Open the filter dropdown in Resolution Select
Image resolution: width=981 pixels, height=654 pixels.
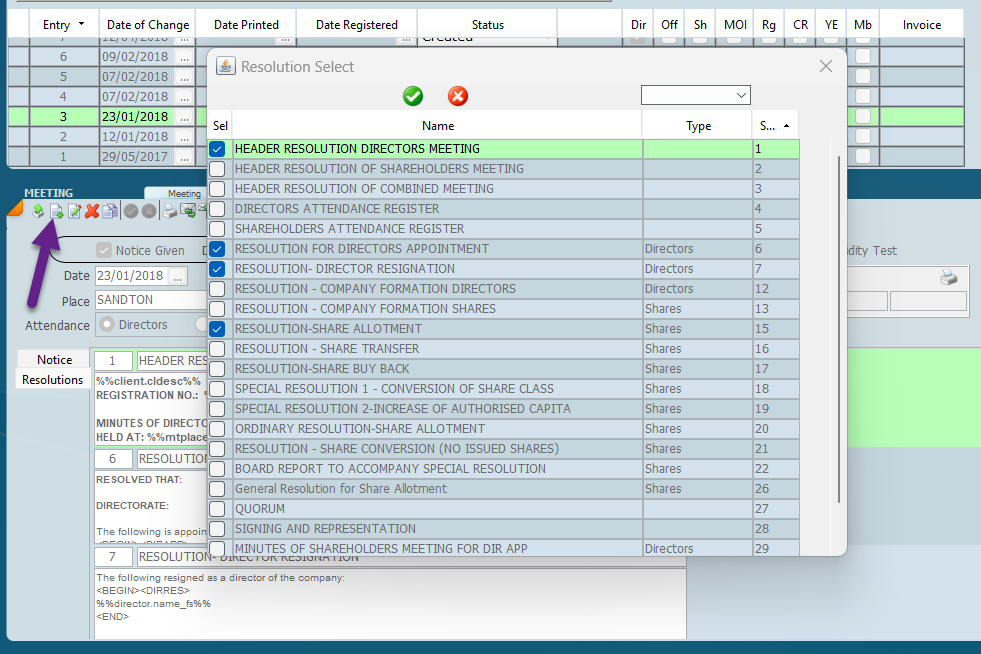[x=695, y=95]
